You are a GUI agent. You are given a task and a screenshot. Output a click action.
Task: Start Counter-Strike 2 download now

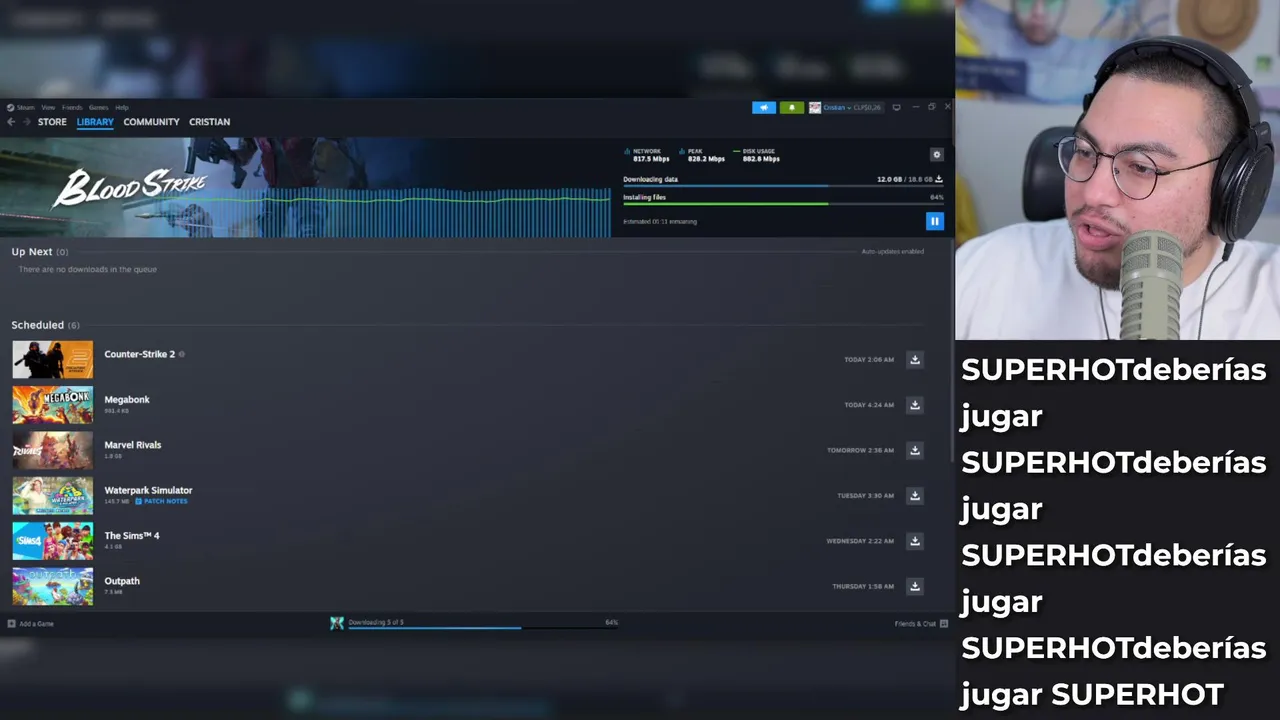pos(914,360)
